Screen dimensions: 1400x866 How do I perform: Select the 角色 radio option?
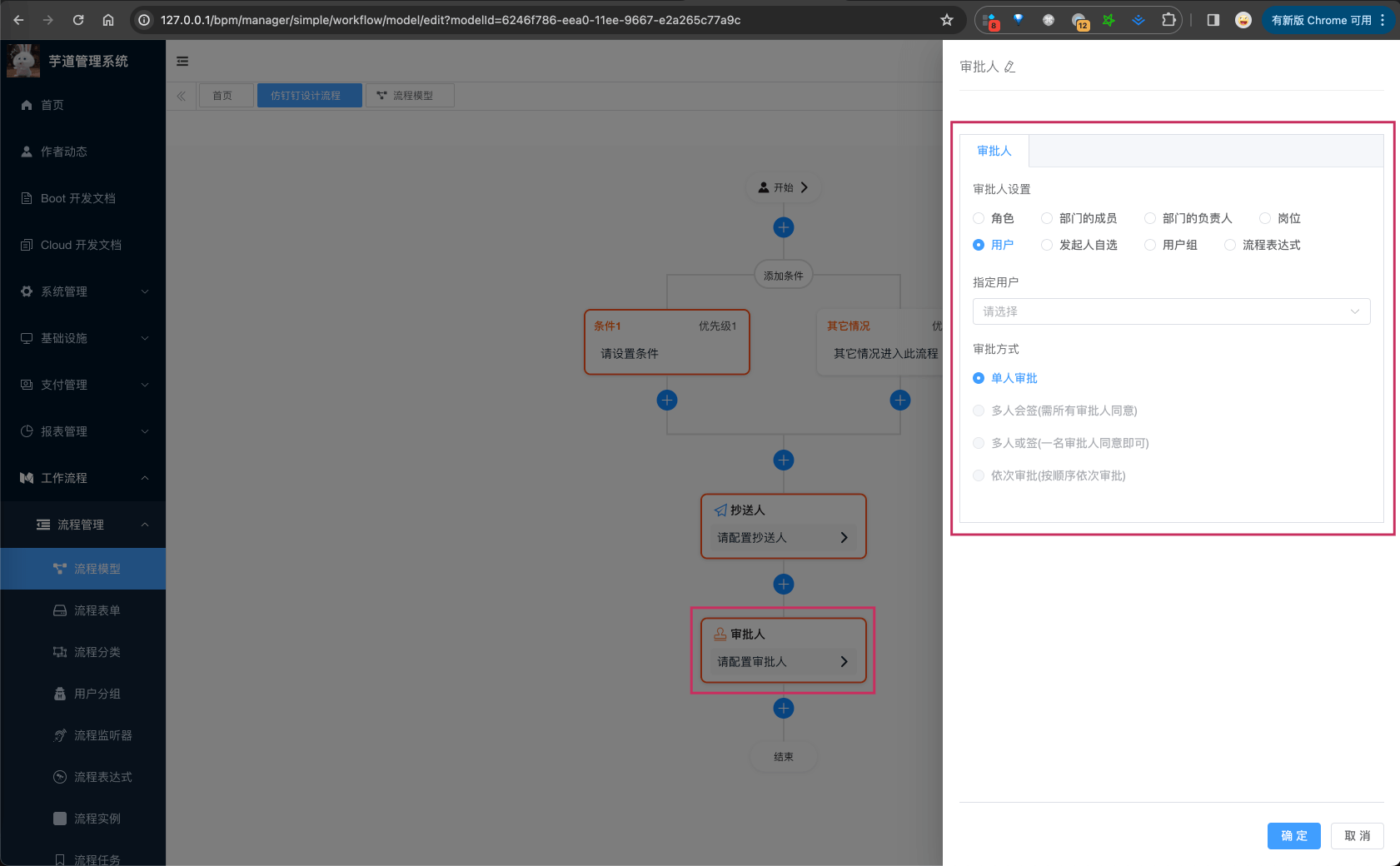[x=979, y=218]
